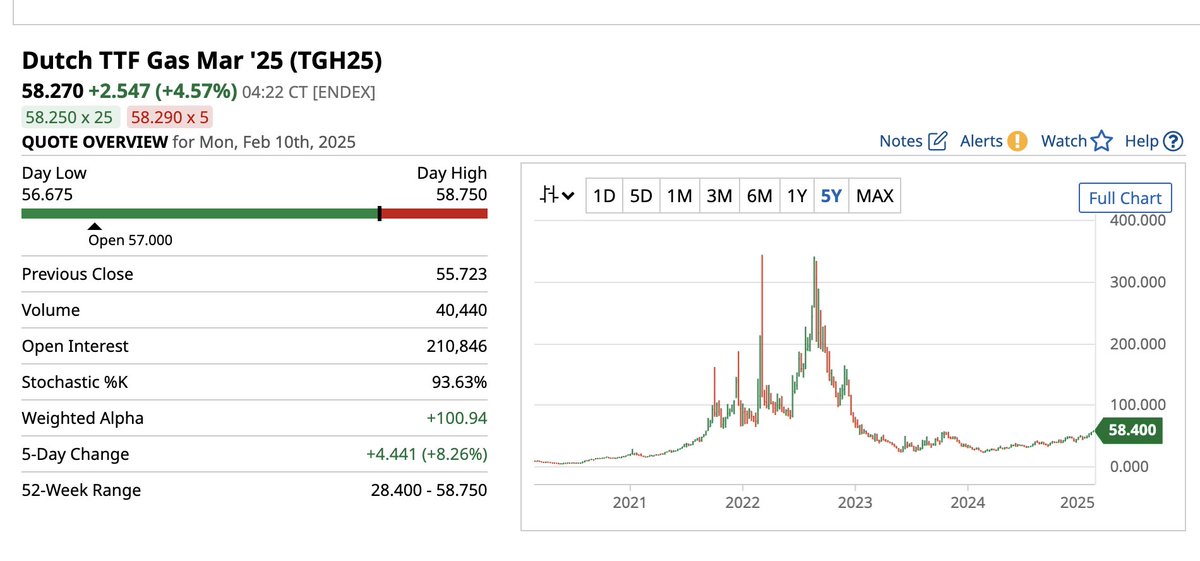
Task: Click the green bid 58.250 x 25
Action: tap(69, 117)
